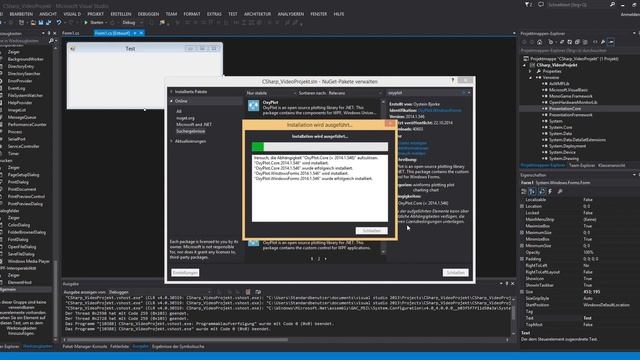Click the save icon in the main toolbar
This screenshot has height=360, width=640.
click(x=41, y=22)
